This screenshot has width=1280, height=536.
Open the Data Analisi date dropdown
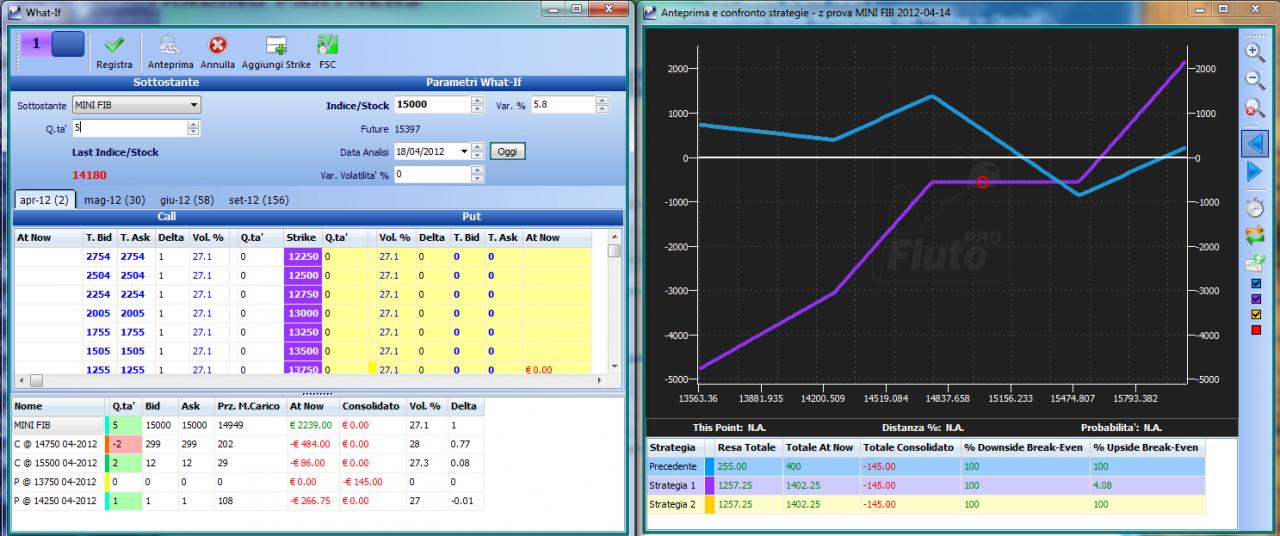pos(463,151)
